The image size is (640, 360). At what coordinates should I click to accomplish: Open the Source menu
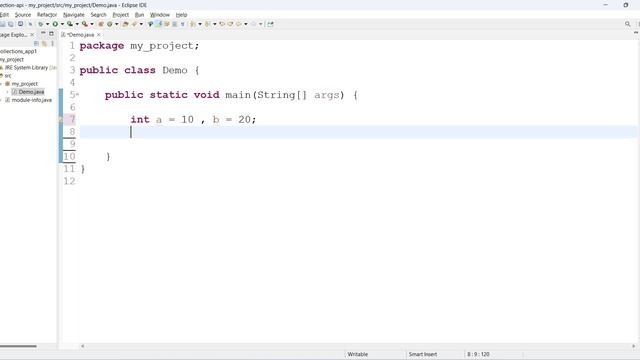[x=23, y=15]
